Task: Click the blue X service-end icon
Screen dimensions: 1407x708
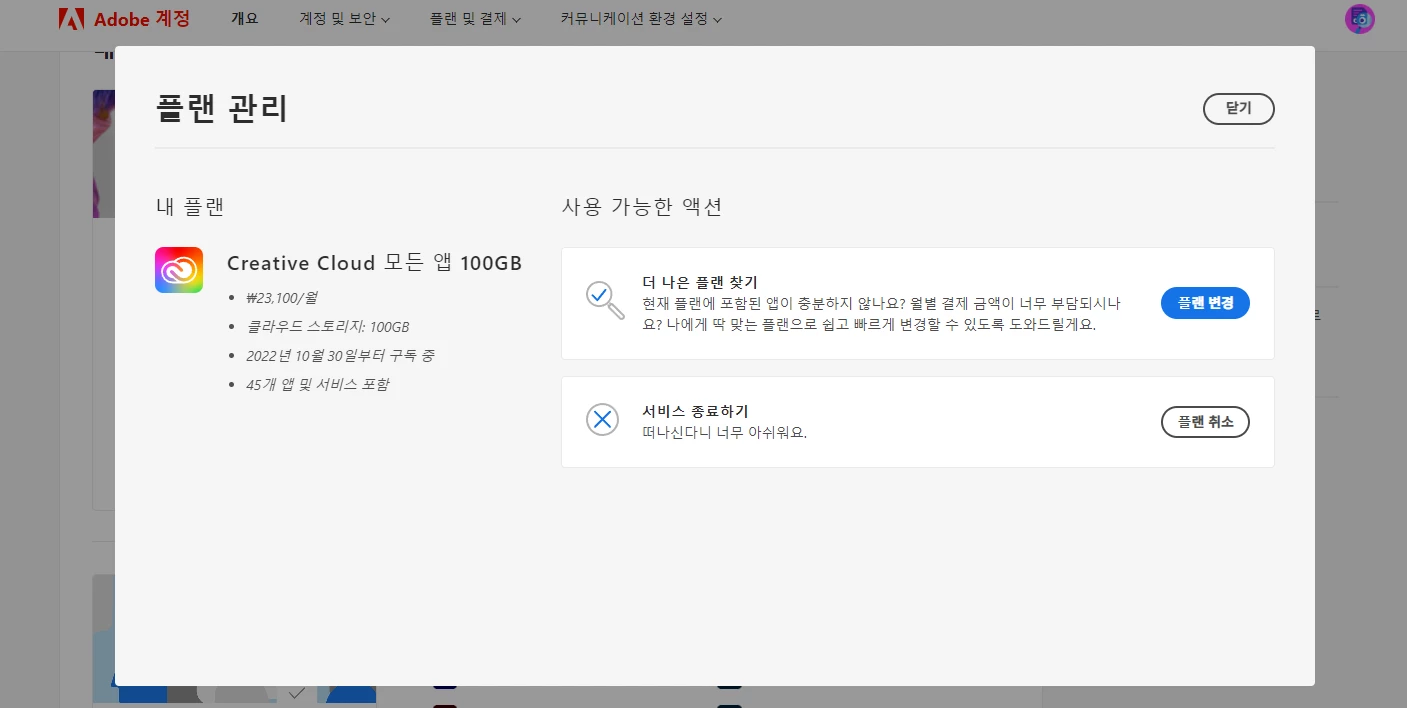Action: click(x=602, y=419)
